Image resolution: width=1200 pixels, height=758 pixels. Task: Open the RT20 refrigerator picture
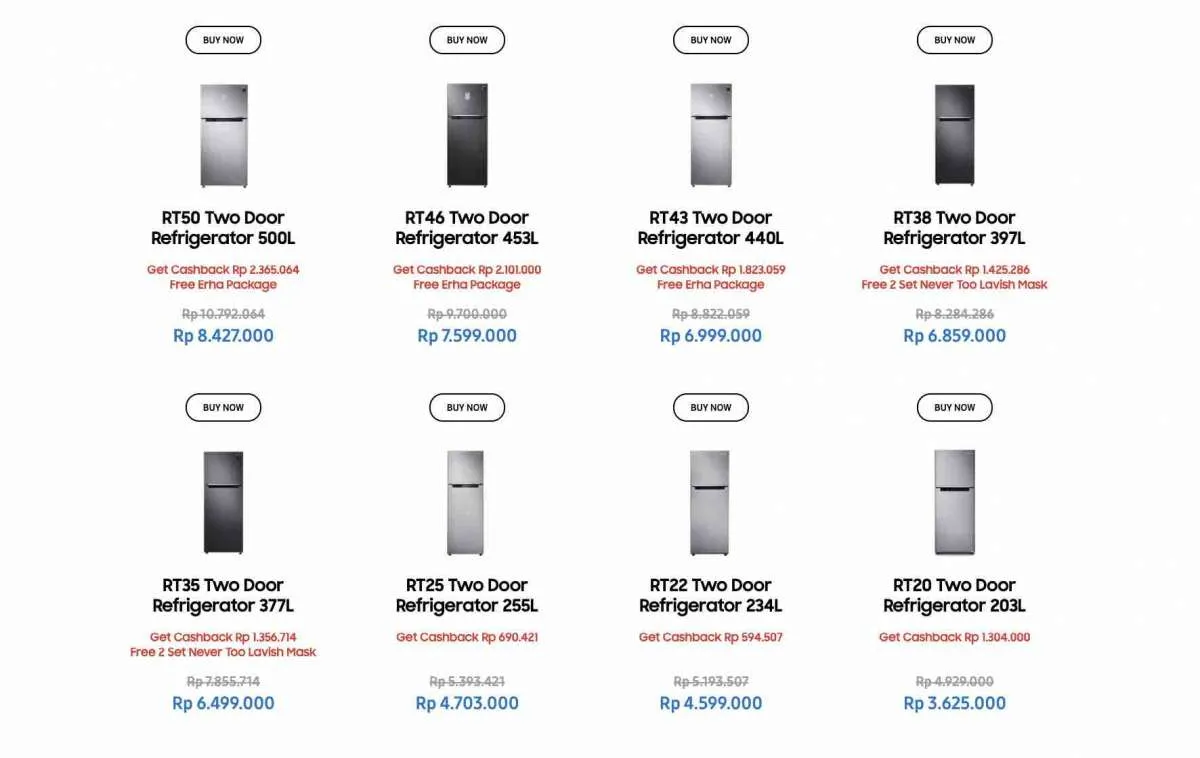(x=954, y=502)
